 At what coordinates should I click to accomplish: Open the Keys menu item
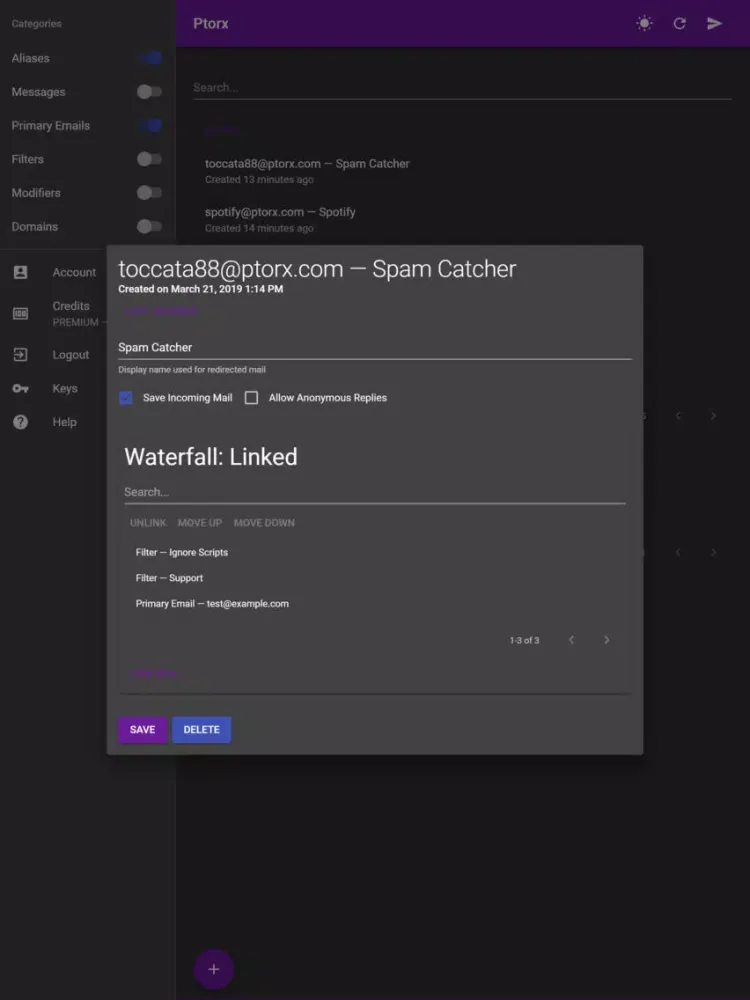pos(65,388)
